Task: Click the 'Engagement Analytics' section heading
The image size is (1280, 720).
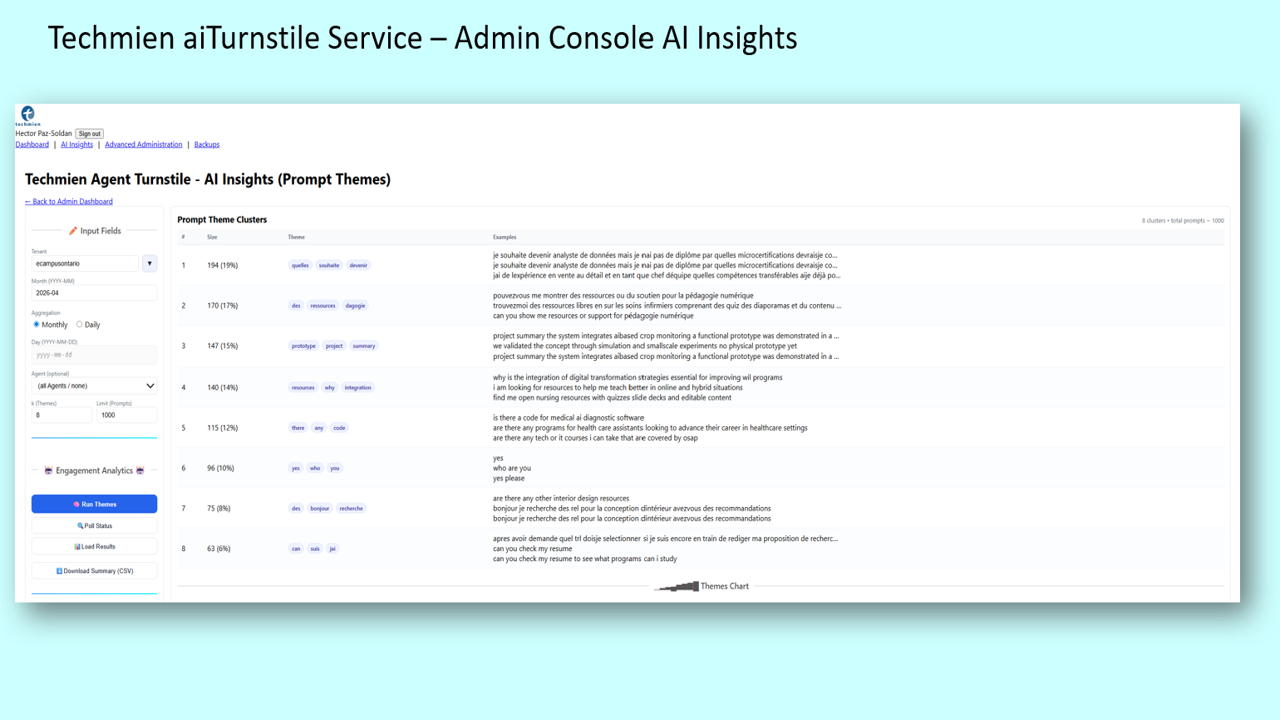Action: click(94, 471)
